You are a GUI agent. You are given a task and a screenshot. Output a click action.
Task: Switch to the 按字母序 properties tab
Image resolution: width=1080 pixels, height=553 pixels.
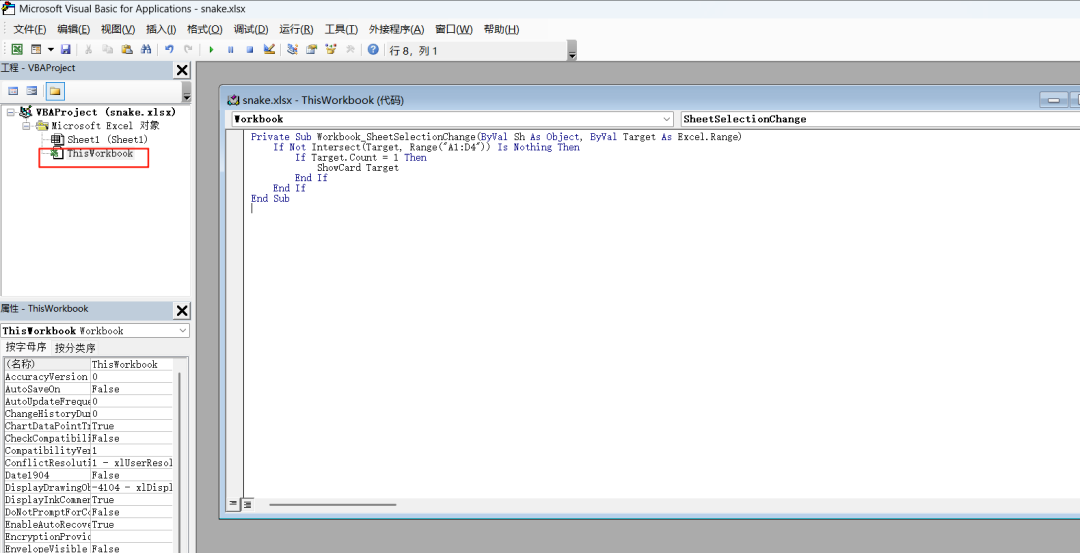26,347
